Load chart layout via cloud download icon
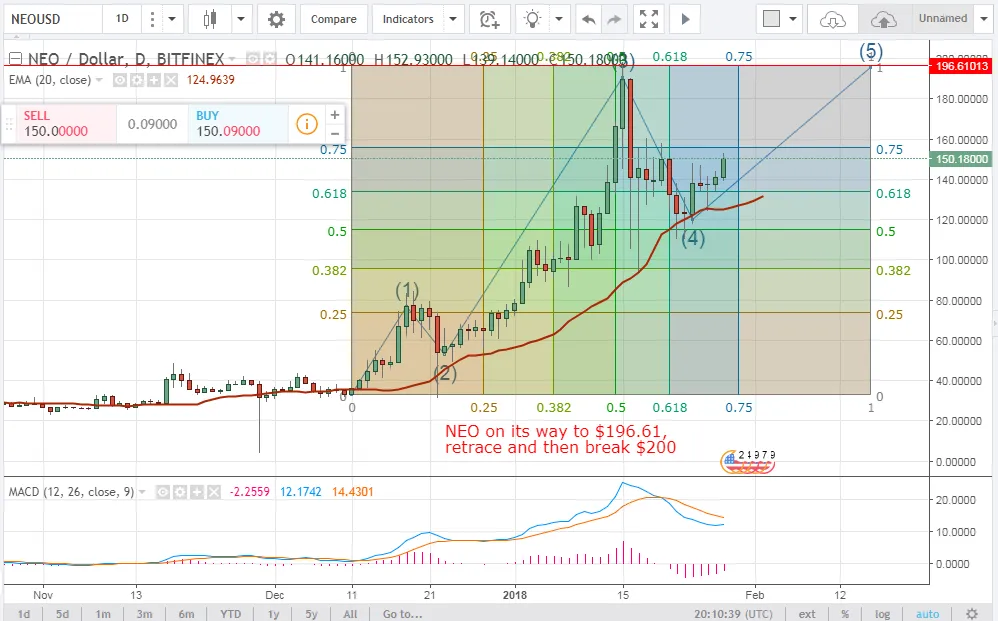This screenshot has width=998, height=621. click(832, 19)
